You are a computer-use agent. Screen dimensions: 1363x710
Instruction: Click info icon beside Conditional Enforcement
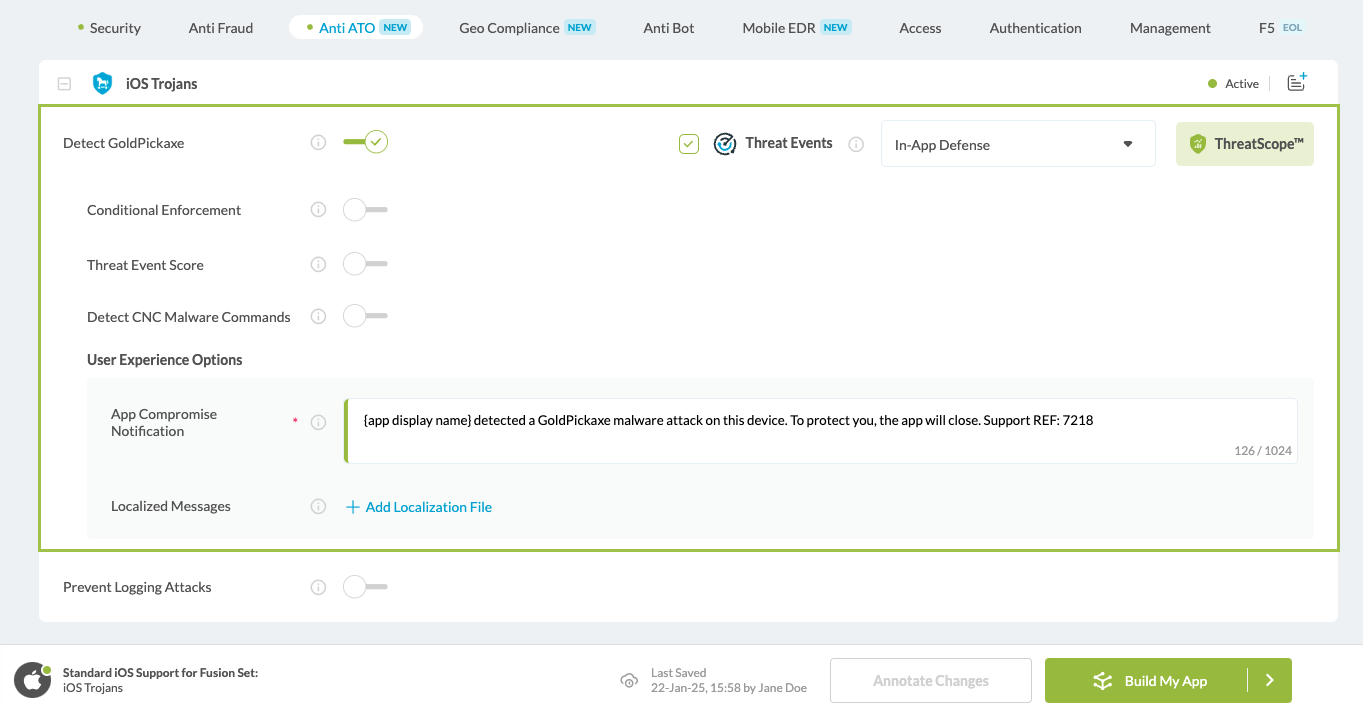[318, 210]
